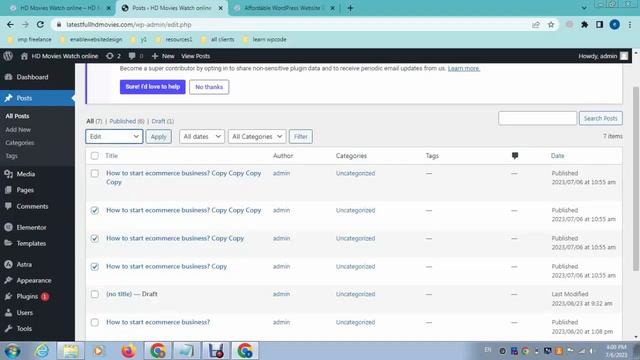Click 'Sure! I'd love to help' button
Screen dimensions: 640x360
coord(153,87)
